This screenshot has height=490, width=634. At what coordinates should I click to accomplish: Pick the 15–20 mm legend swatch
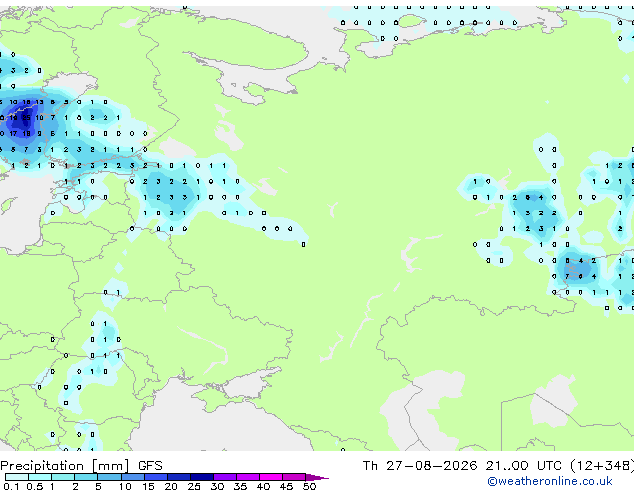(156, 477)
